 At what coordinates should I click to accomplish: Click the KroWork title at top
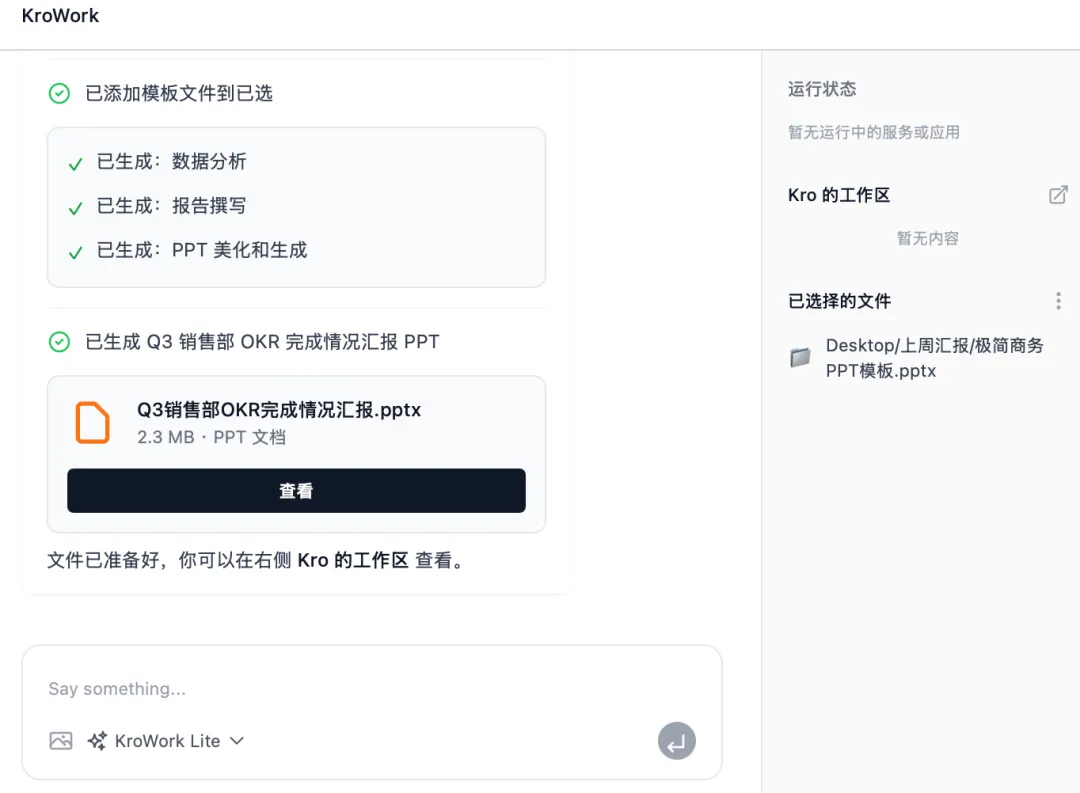pos(61,16)
